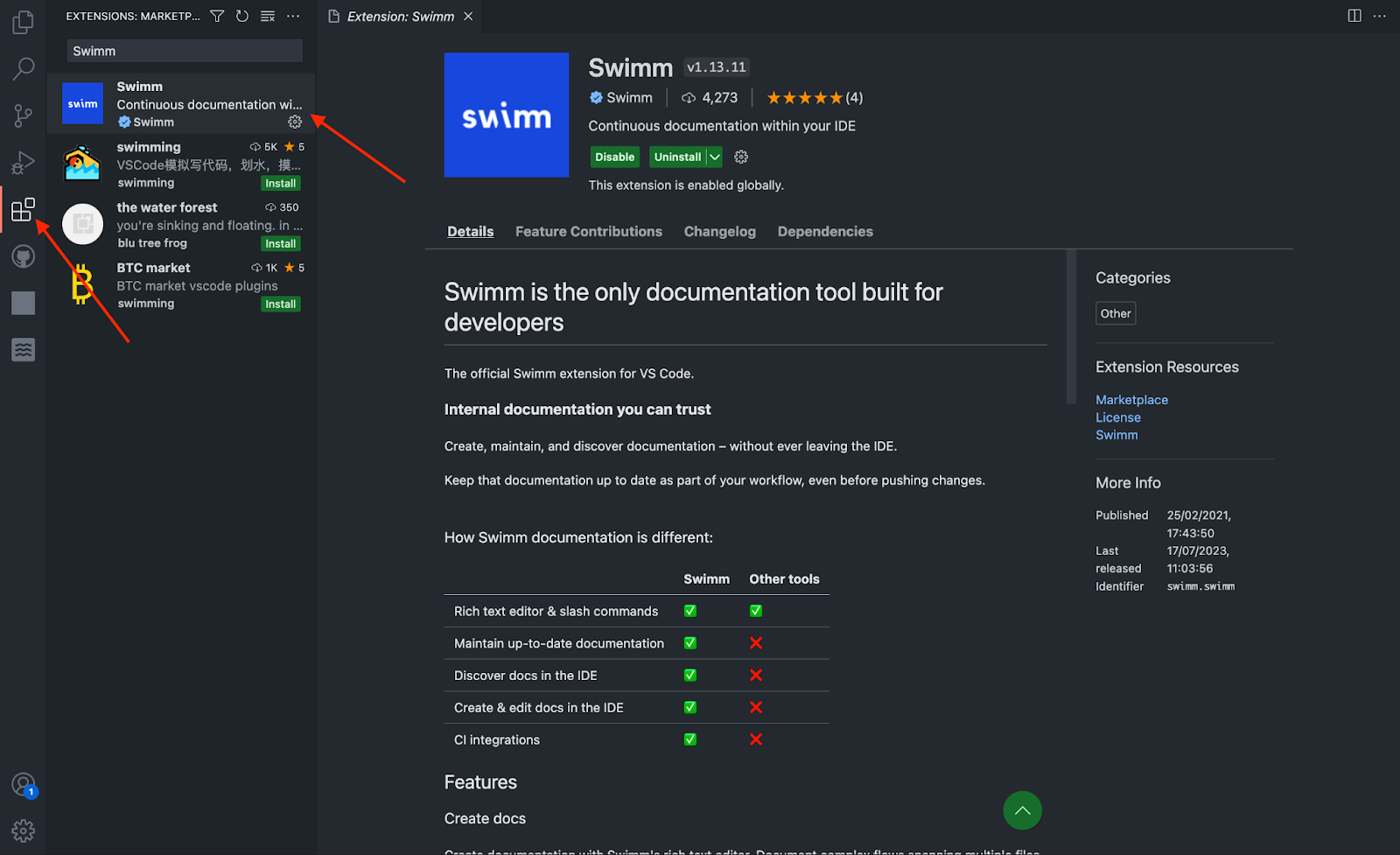Screen dimensions: 1400x855
Task: Switch to the Dependencies tab
Action: click(825, 231)
